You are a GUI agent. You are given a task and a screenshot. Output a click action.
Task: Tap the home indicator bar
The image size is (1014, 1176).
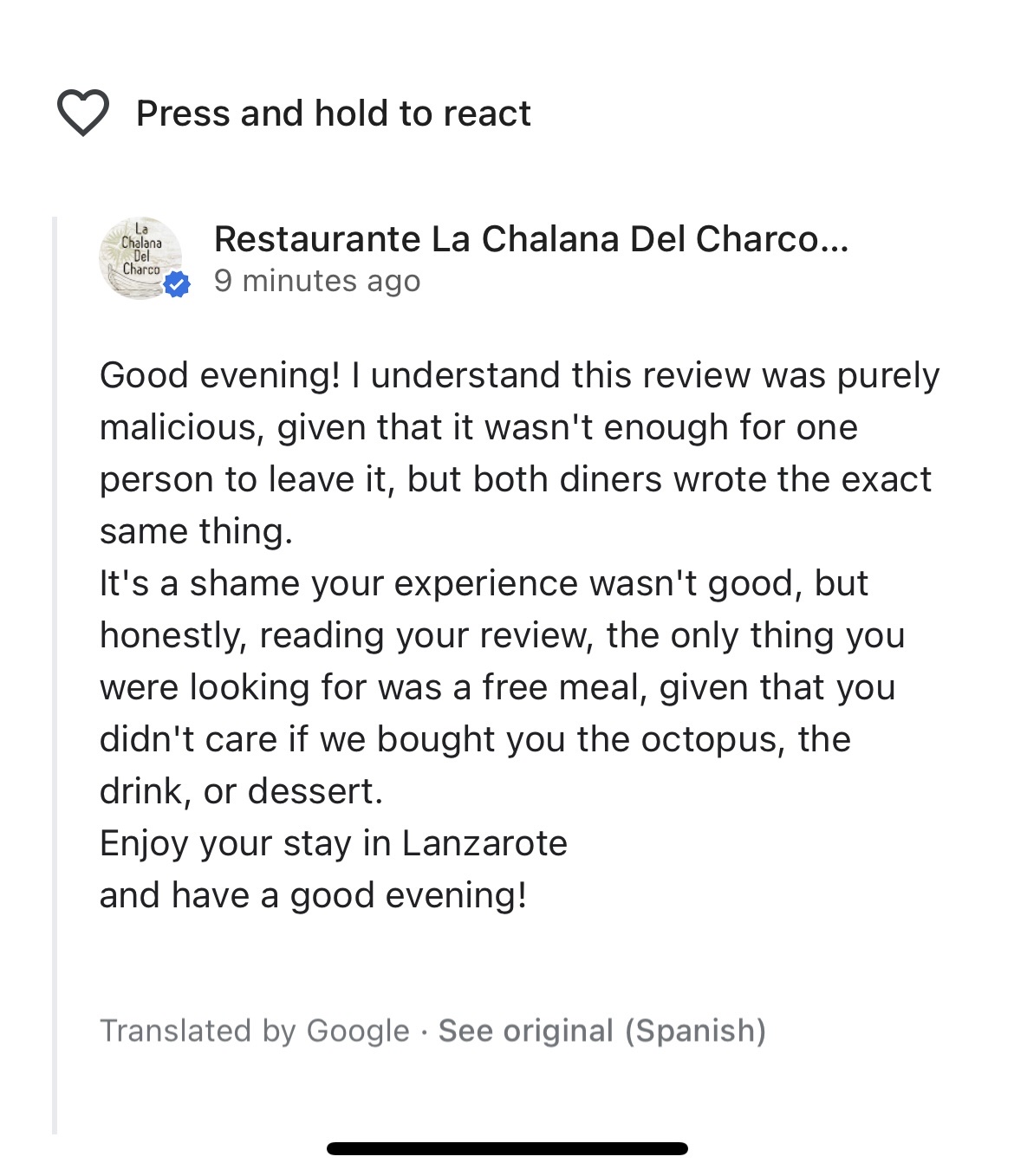point(507,1149)
